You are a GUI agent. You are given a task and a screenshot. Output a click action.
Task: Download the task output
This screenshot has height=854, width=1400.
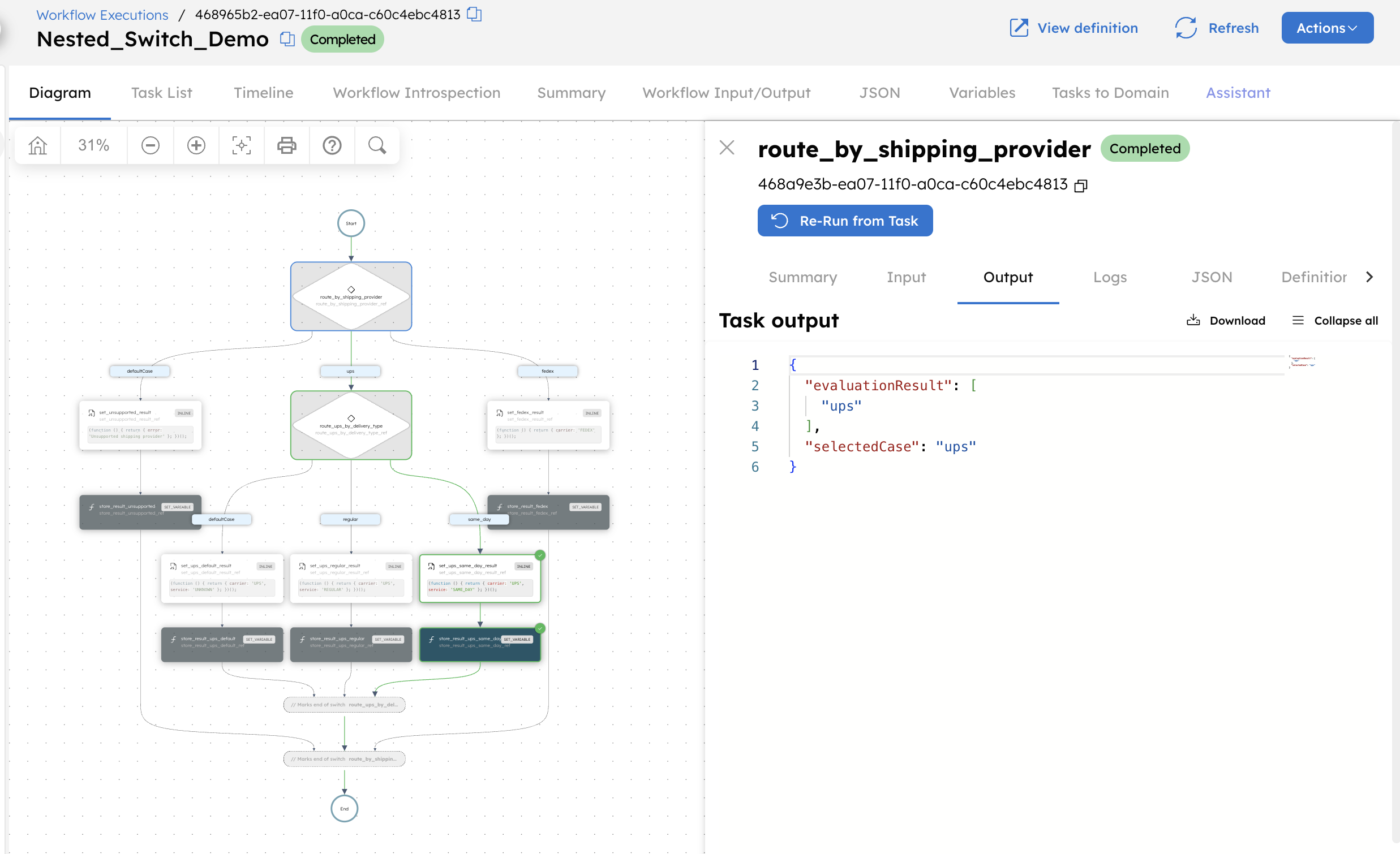click(1226, 320)
